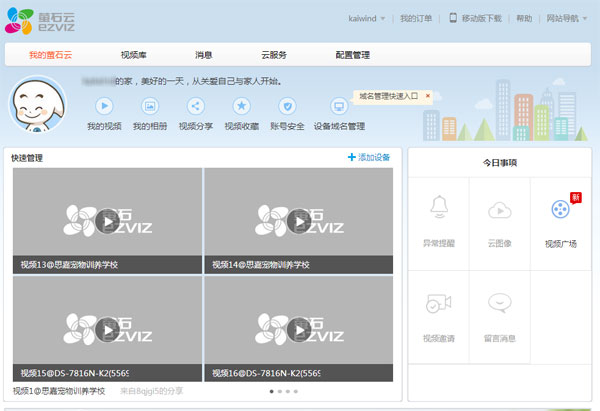Select the second carousel page dot
This screenshot has width=600, height=411.
tap(279, 391)
